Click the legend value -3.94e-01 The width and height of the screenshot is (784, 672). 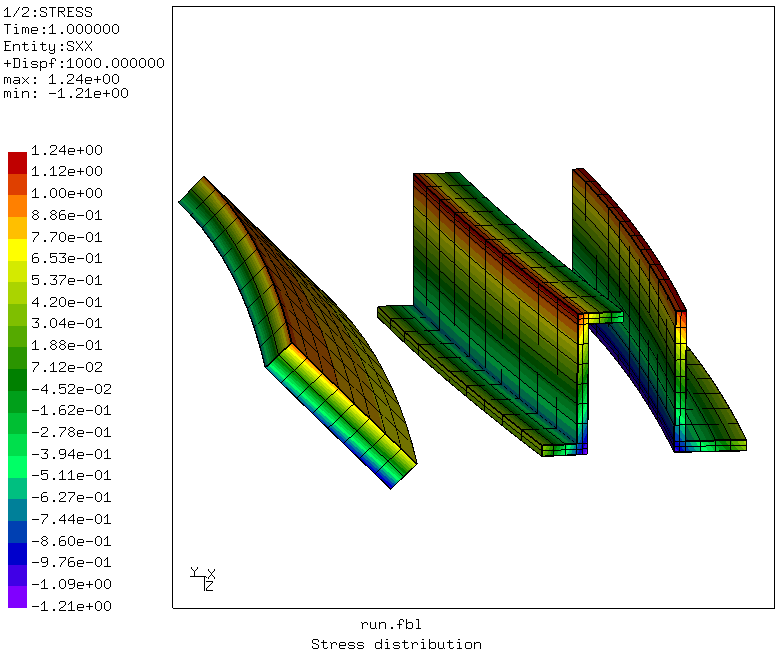tap(72, 454)
